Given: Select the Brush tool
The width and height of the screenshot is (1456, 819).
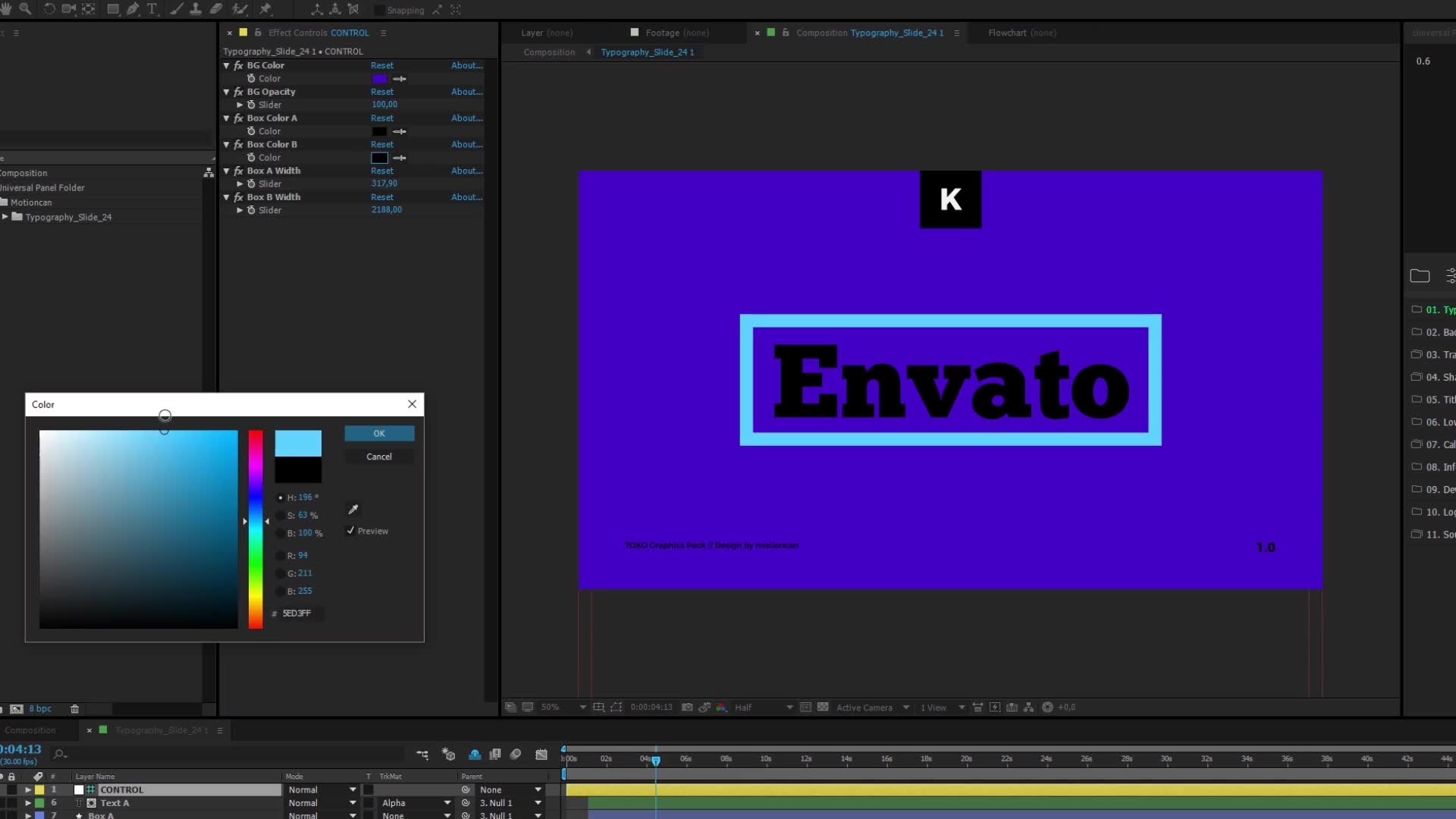Looking at the screenshot, I should click(x=177, y=9).
